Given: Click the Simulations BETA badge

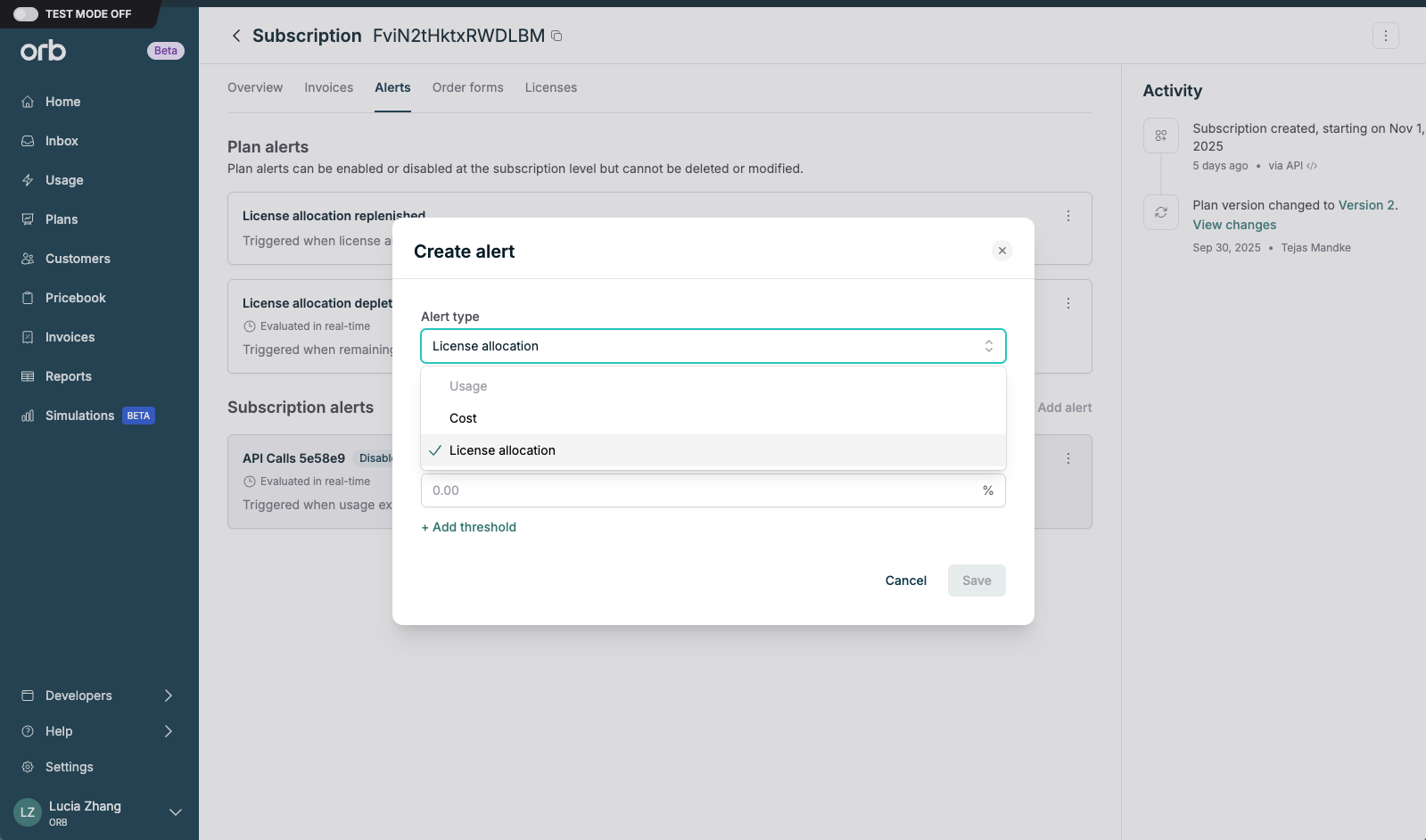Looking at the screenshot, I should click(x=138, y=416).
